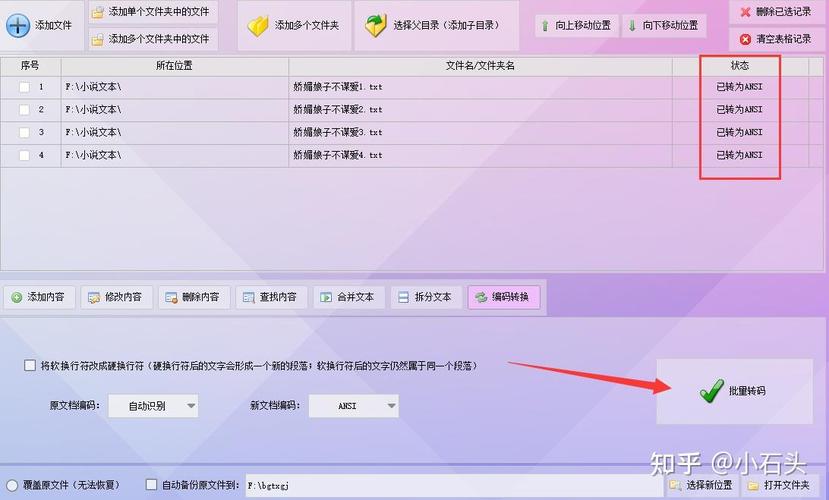Click folder icon beside 选择新位置
Screen dimensions: 829x500
(675, 485)
